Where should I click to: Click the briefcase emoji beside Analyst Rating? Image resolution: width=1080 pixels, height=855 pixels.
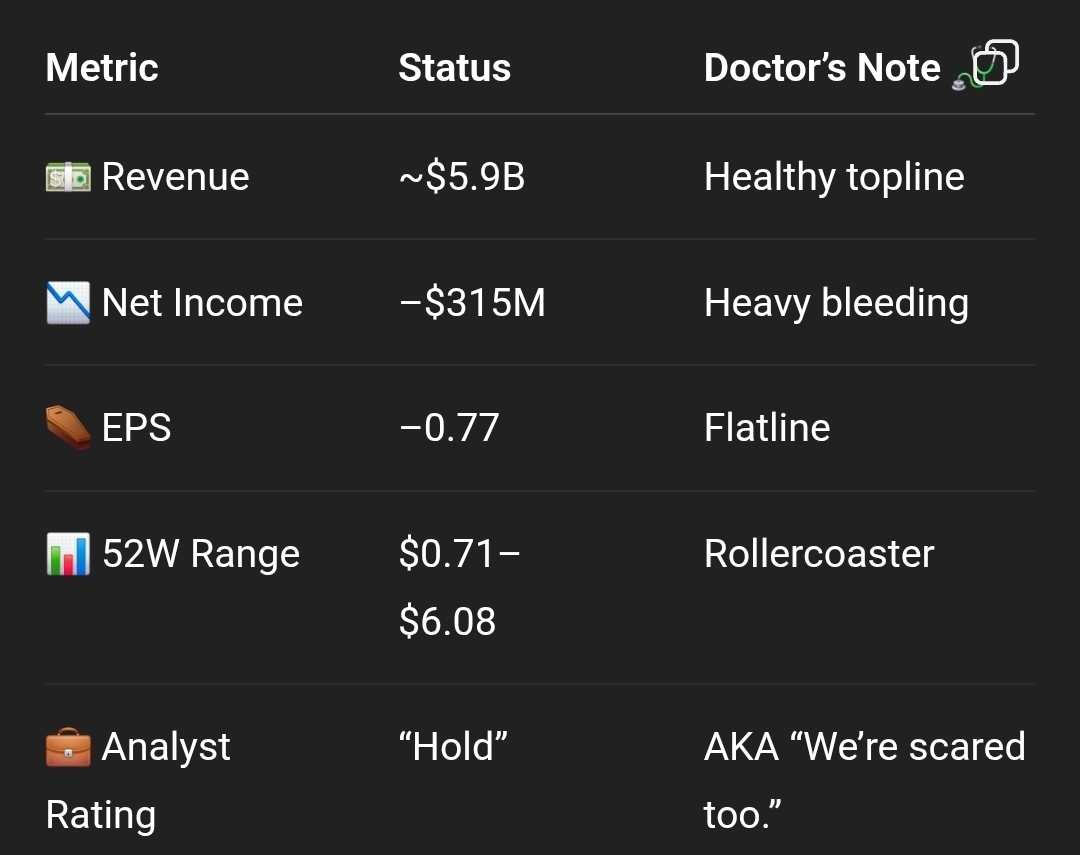click(68, 748)
